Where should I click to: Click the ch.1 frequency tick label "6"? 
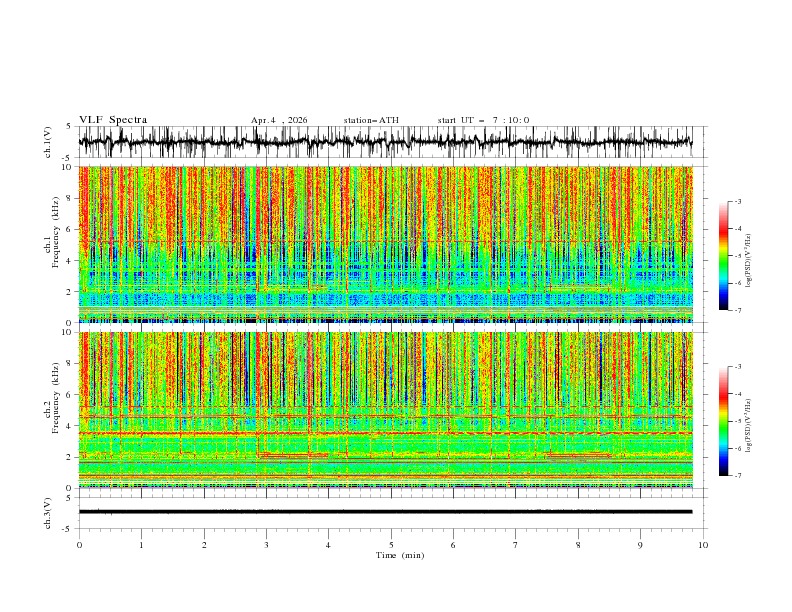(x=71, y=229)
